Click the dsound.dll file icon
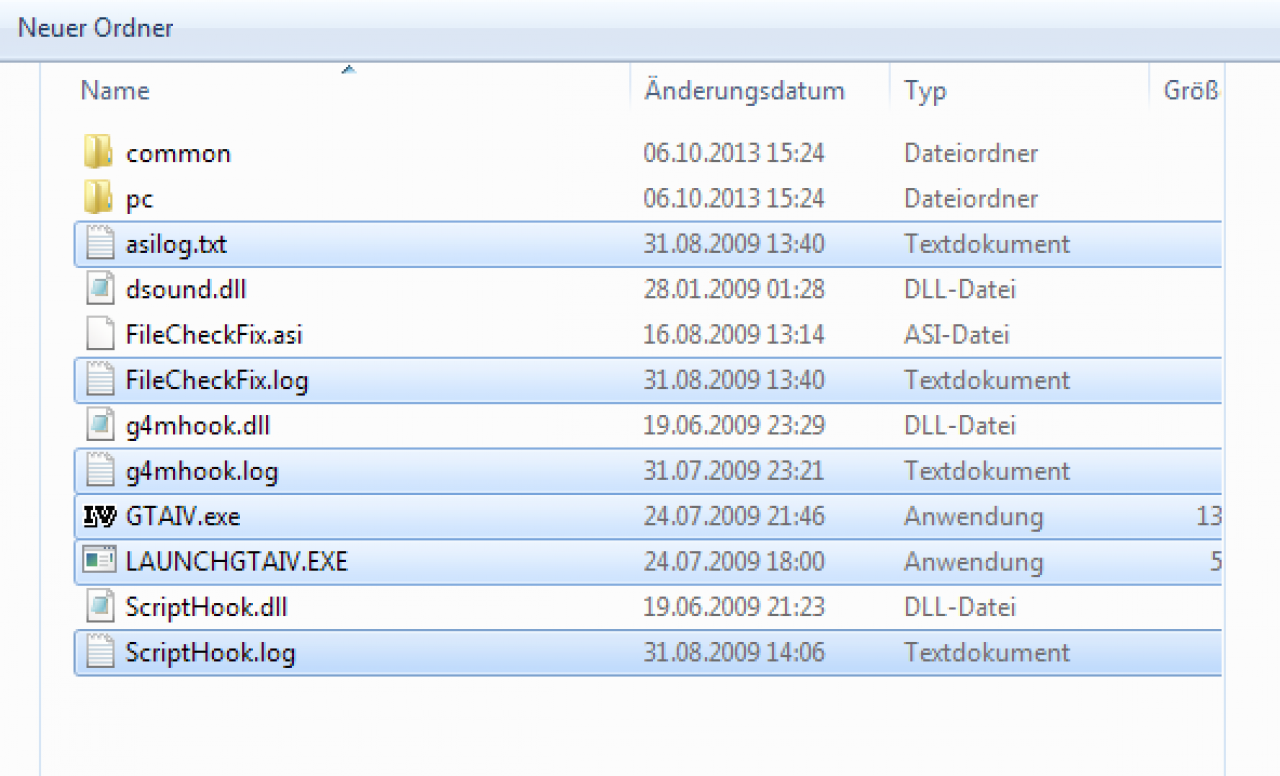This screenshot has height=776, width=1280. (99, 289)
